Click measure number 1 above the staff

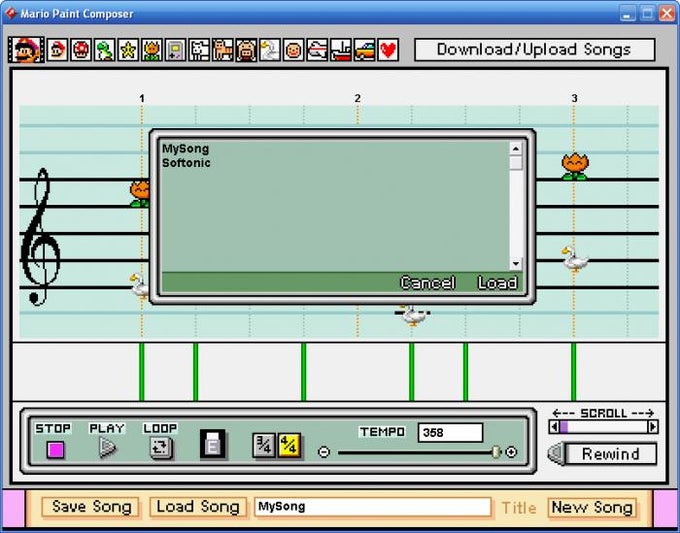[x=142, y=98]
